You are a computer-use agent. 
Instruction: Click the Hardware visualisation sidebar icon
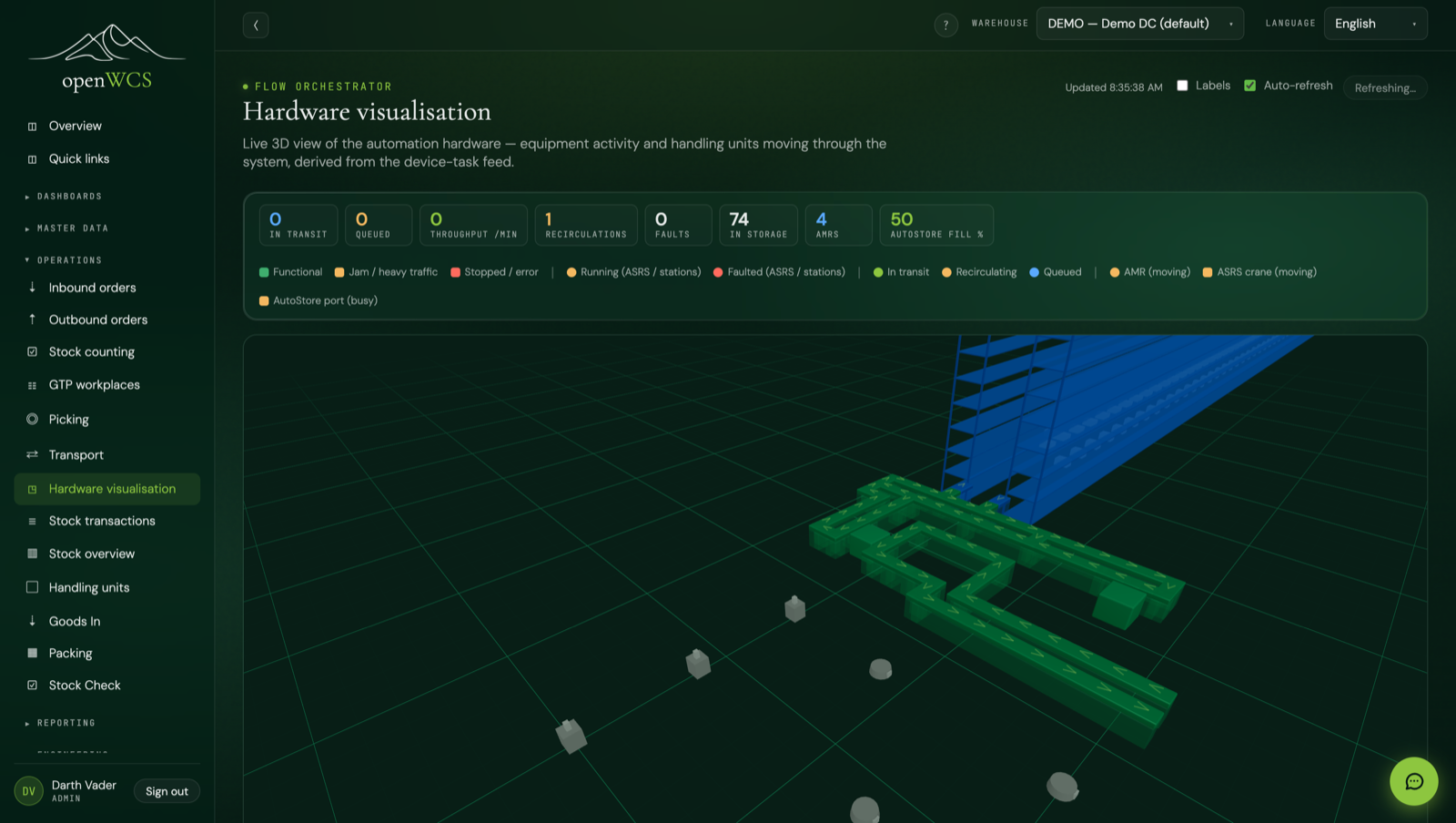[32, 489]
